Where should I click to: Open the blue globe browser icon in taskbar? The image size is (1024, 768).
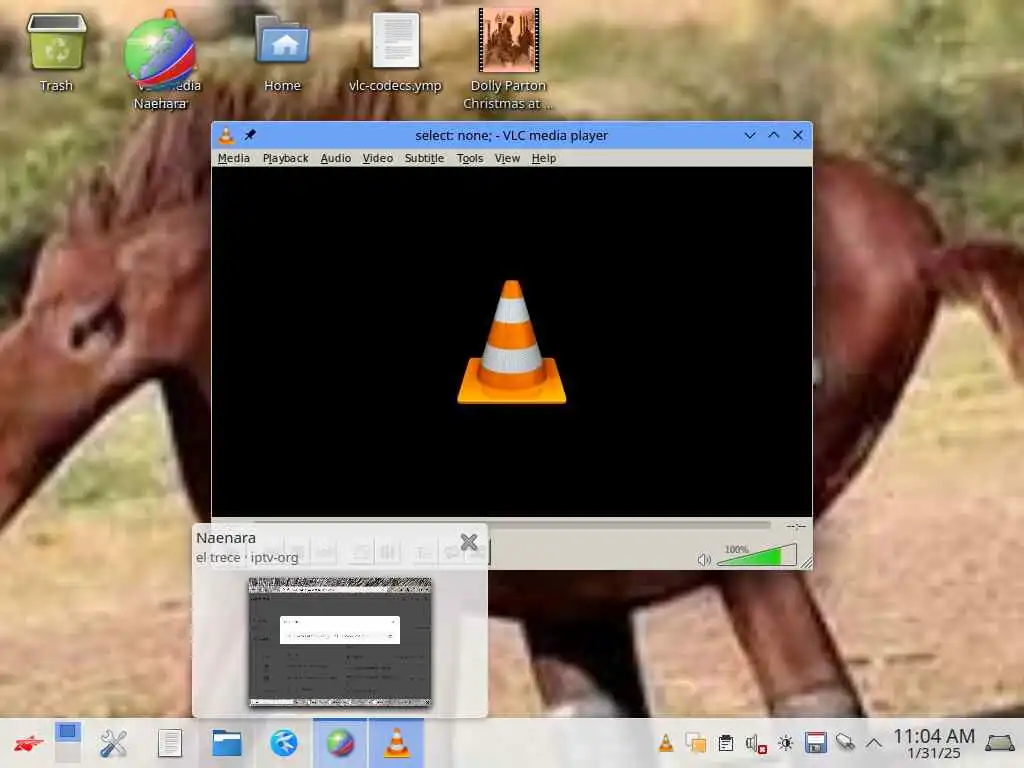point(283,743)
